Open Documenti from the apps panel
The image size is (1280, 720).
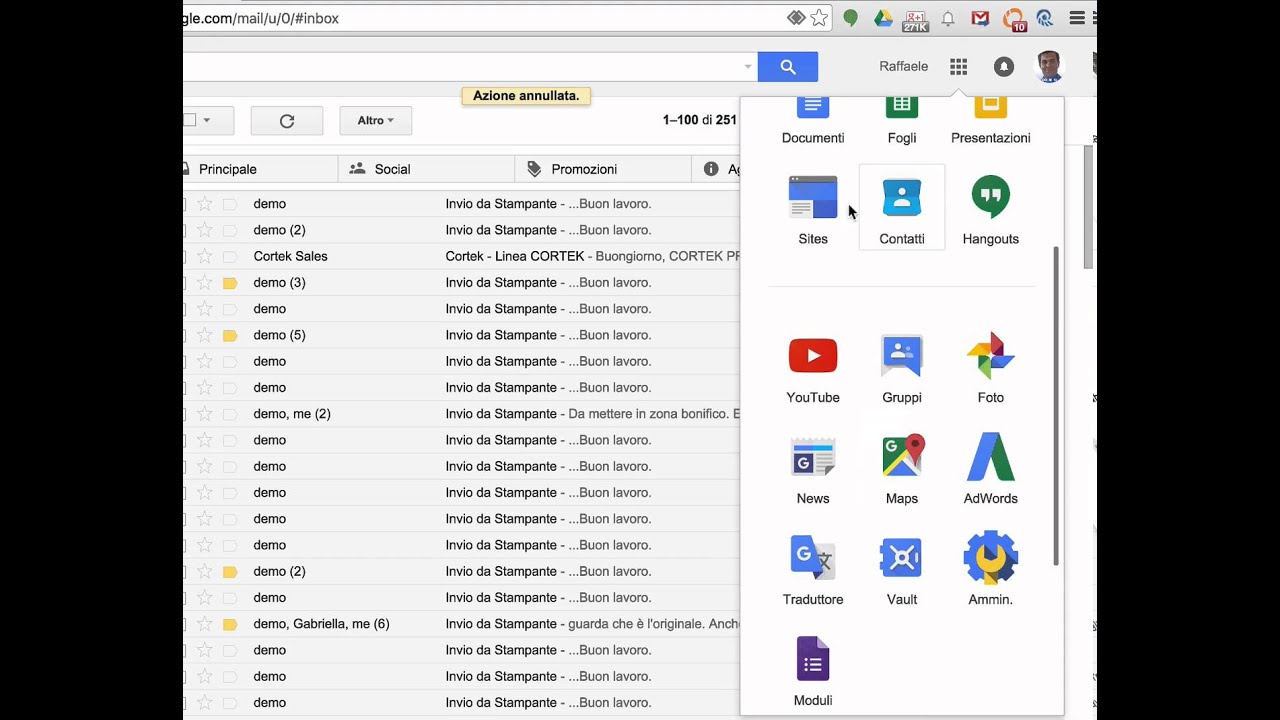pyautogui.click(x=813, y=118)
